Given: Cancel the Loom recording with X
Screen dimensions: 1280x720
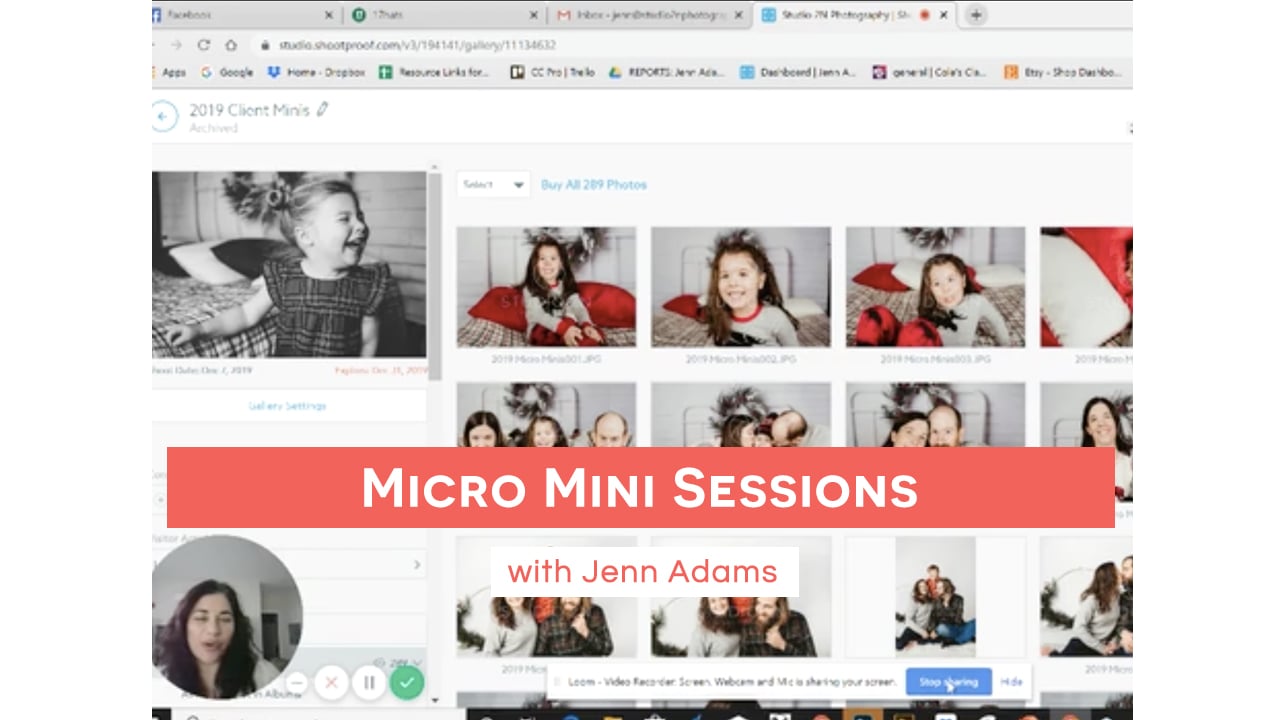Looking at the screenshot, I should (x=331, y=683).
